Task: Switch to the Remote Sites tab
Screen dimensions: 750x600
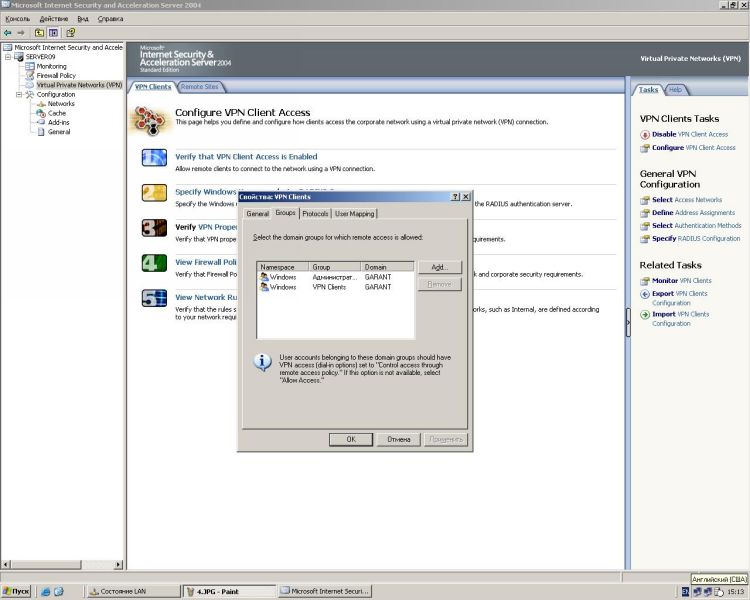Action: click(x=199, y=87)
